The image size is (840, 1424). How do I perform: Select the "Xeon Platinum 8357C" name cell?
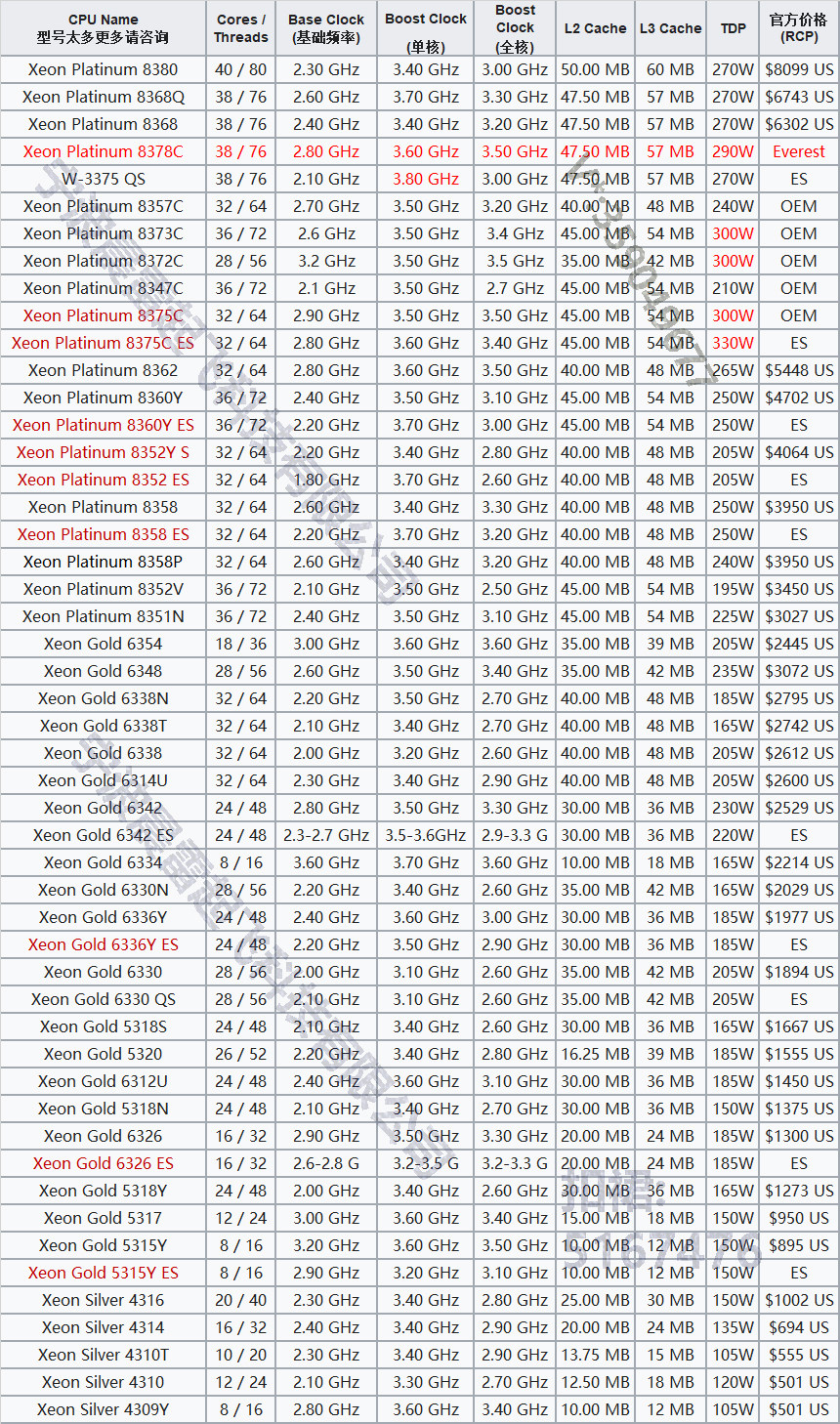tap(103, 206)
